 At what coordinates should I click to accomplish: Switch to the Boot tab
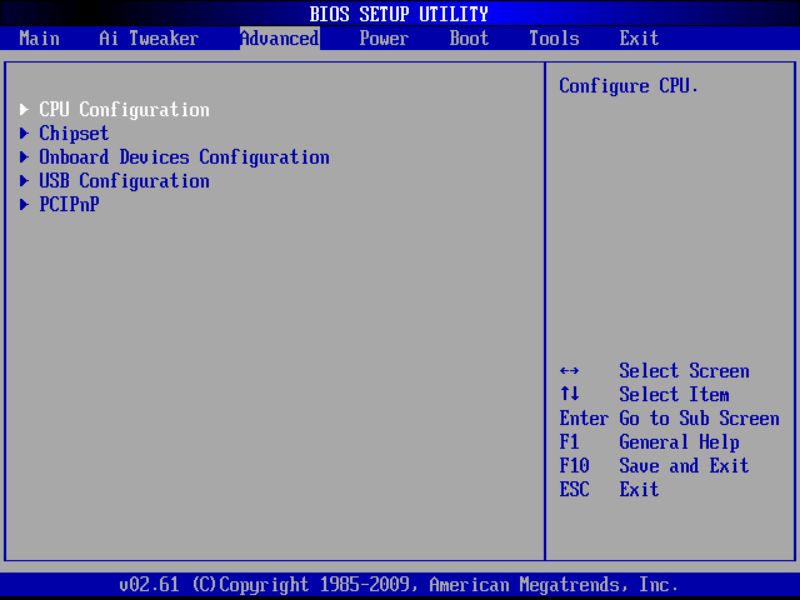pos(468,38)
